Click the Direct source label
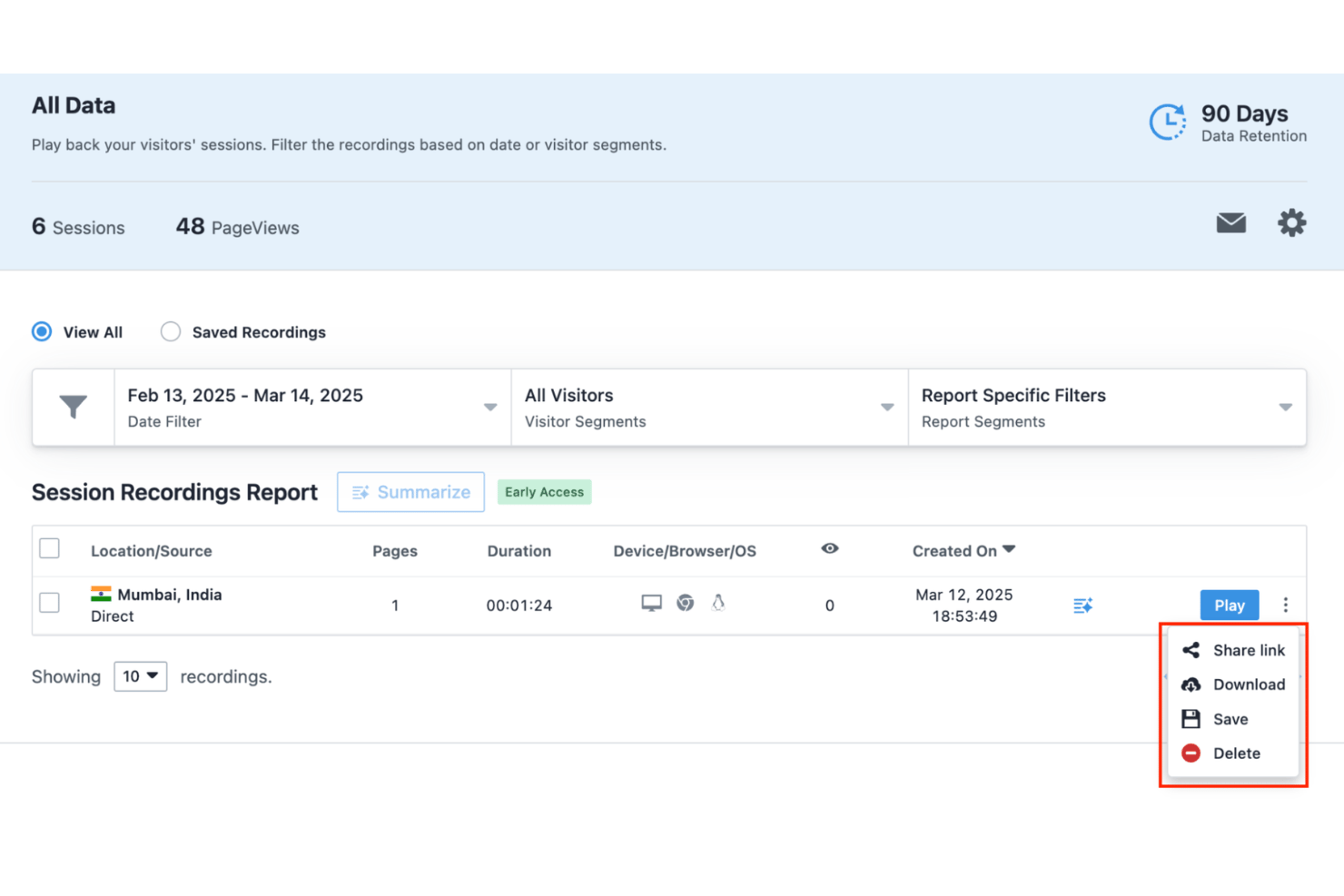The image size is (1344, 896). [112, 616]
